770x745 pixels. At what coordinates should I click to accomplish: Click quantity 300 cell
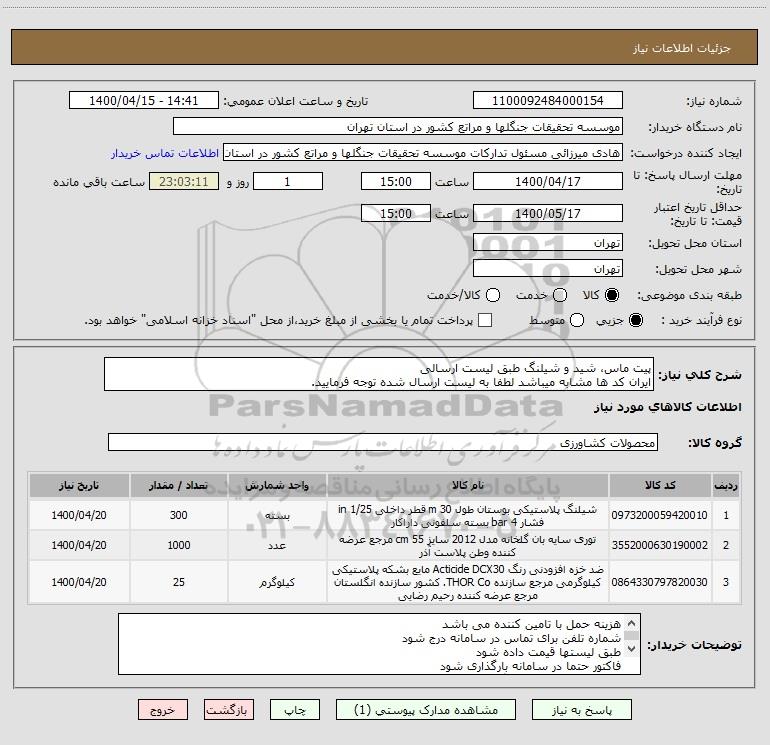pos(179,515)
